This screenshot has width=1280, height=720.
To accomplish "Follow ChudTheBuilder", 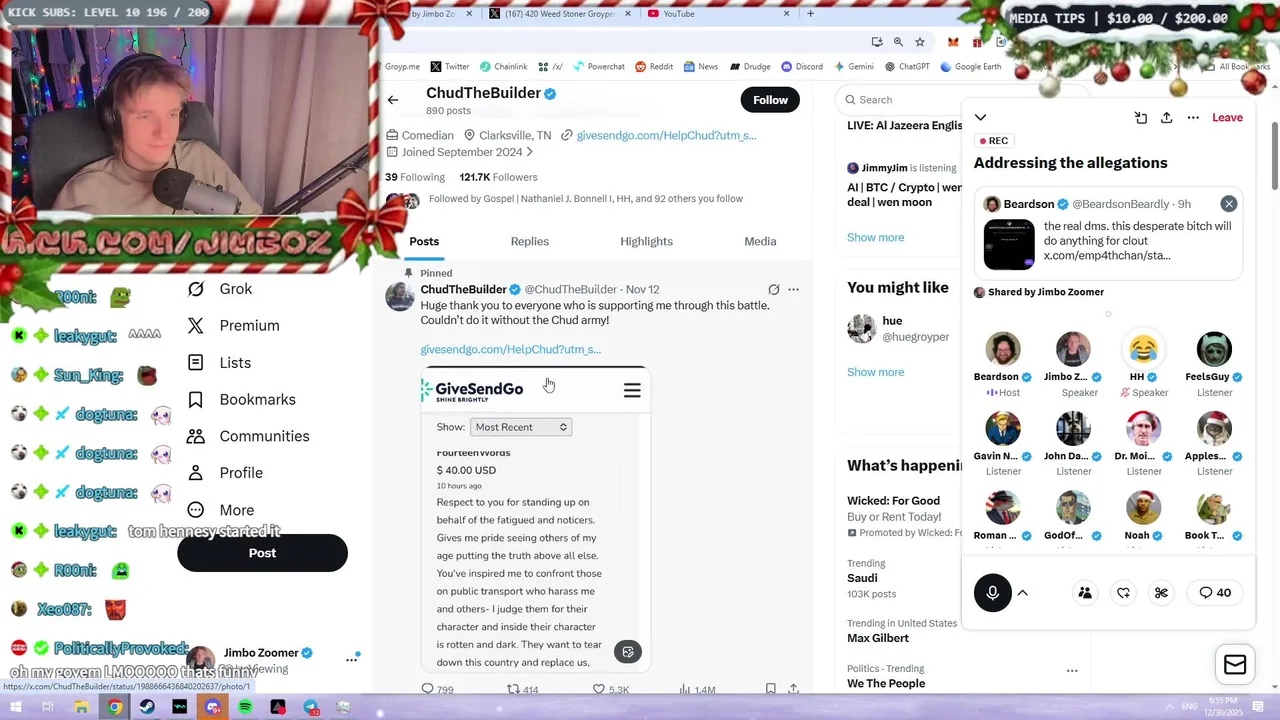I will (x=770, y=100).
